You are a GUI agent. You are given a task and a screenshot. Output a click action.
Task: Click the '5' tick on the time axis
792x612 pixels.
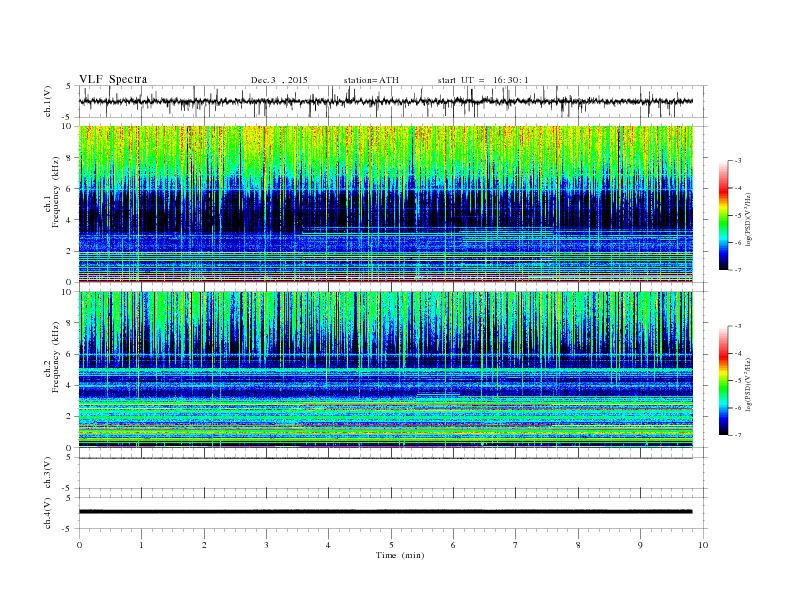click(x=391, y=545)
